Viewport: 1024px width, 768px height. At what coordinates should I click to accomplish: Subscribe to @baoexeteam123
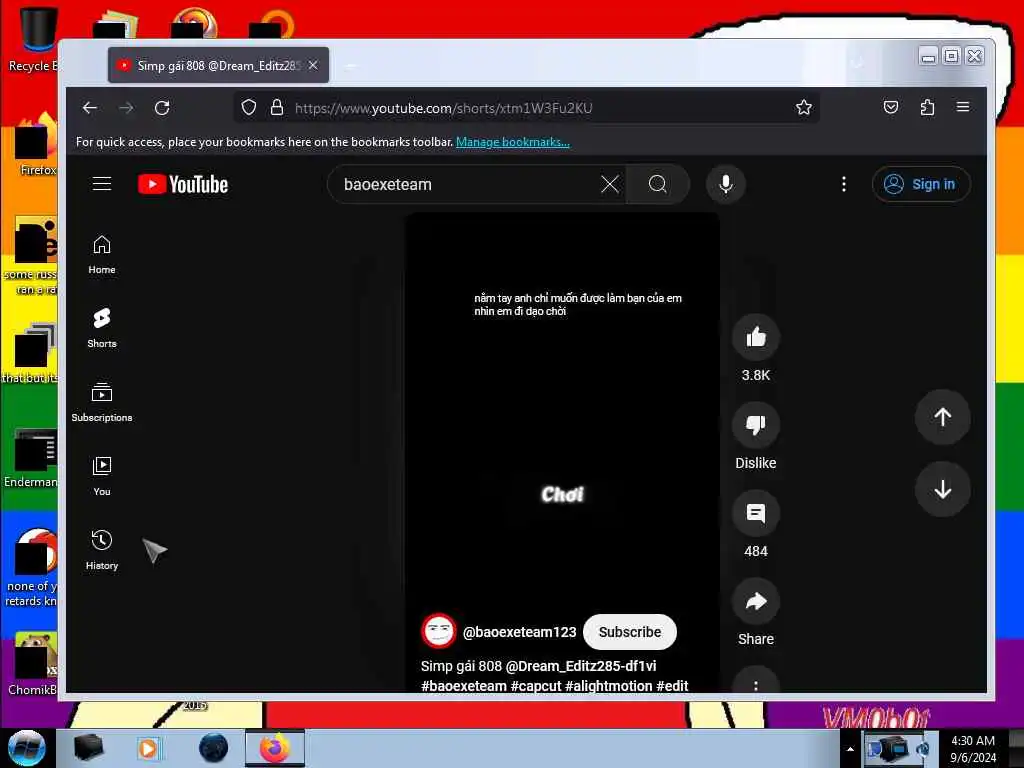(x=630, y=632)
